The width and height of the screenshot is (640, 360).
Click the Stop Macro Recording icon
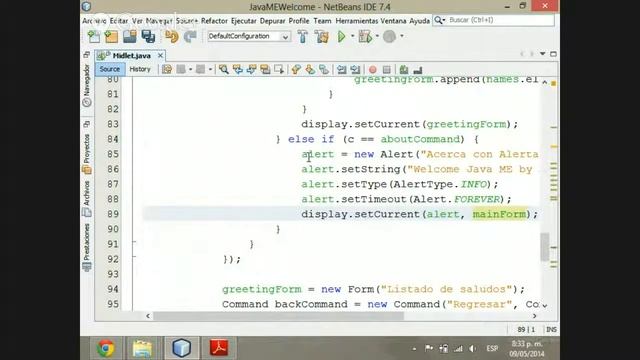click(387, 70)
